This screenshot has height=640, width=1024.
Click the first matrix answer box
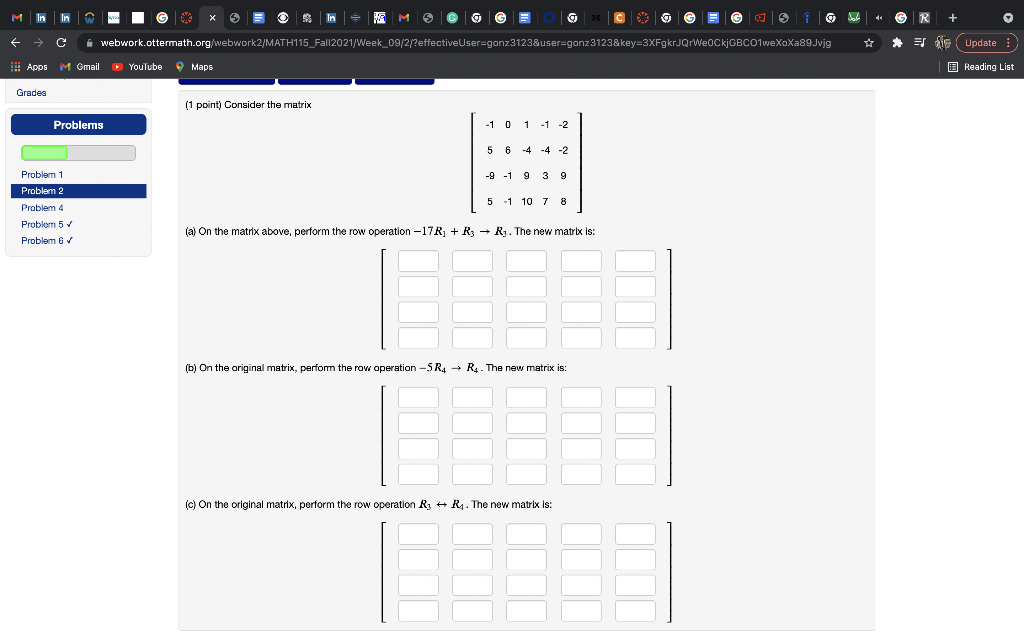418,260
